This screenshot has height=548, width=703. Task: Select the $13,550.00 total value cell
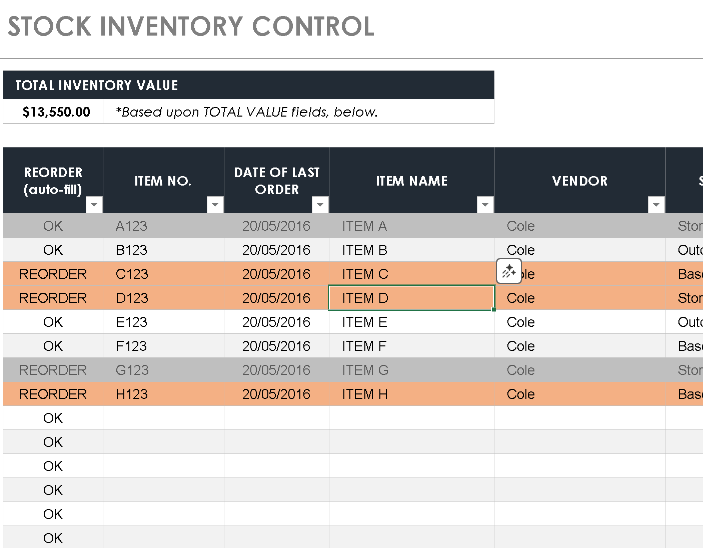click(x=53, y=111)
